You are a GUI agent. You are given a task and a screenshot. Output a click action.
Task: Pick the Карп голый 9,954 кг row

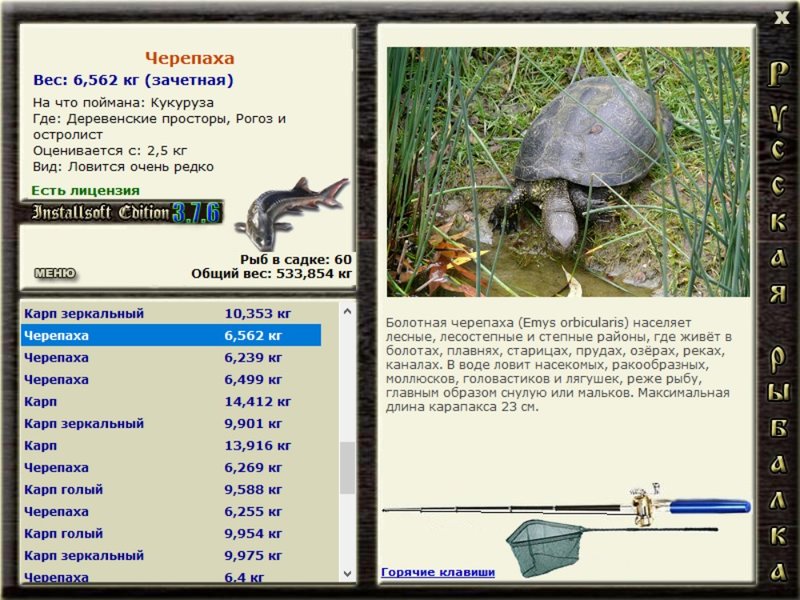(x=171, y=533)
